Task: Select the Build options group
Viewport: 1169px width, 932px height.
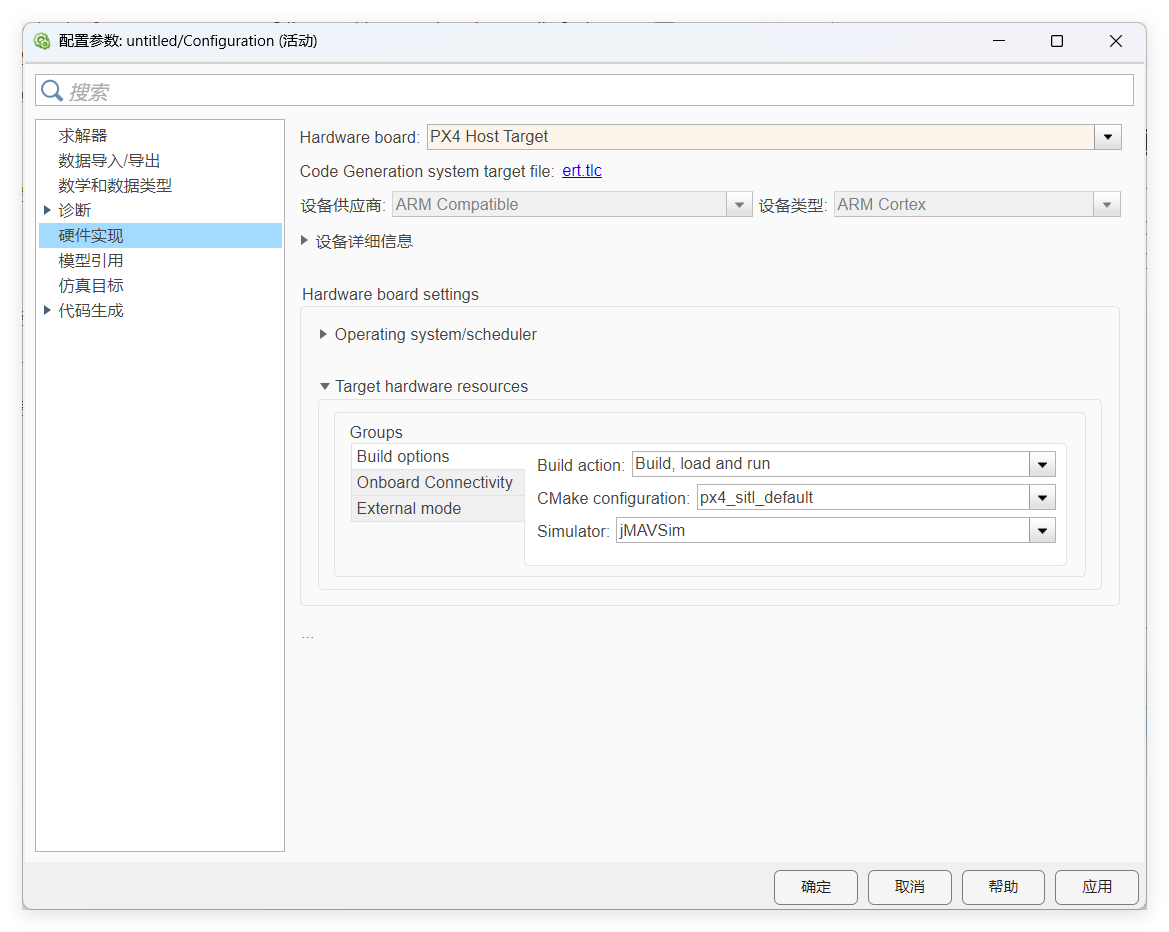Action: (x=403, y=456)
